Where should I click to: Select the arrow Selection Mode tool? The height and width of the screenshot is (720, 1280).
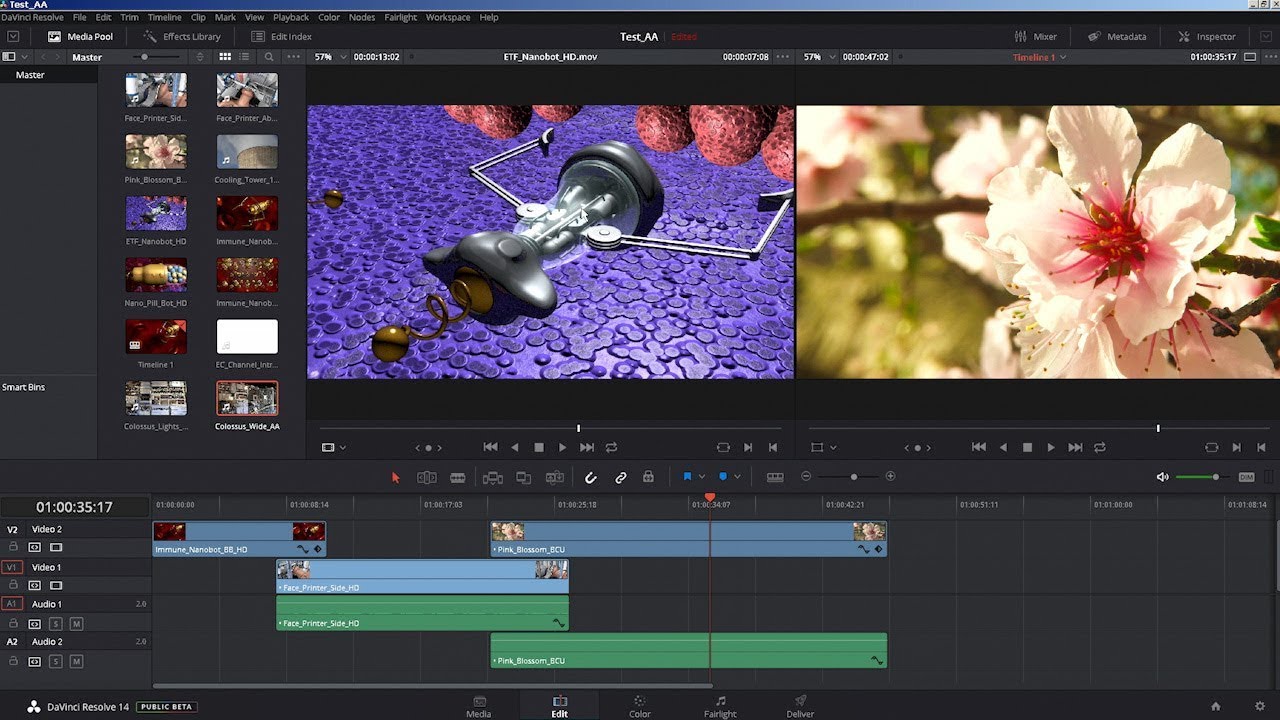click(x=395, y=478)
